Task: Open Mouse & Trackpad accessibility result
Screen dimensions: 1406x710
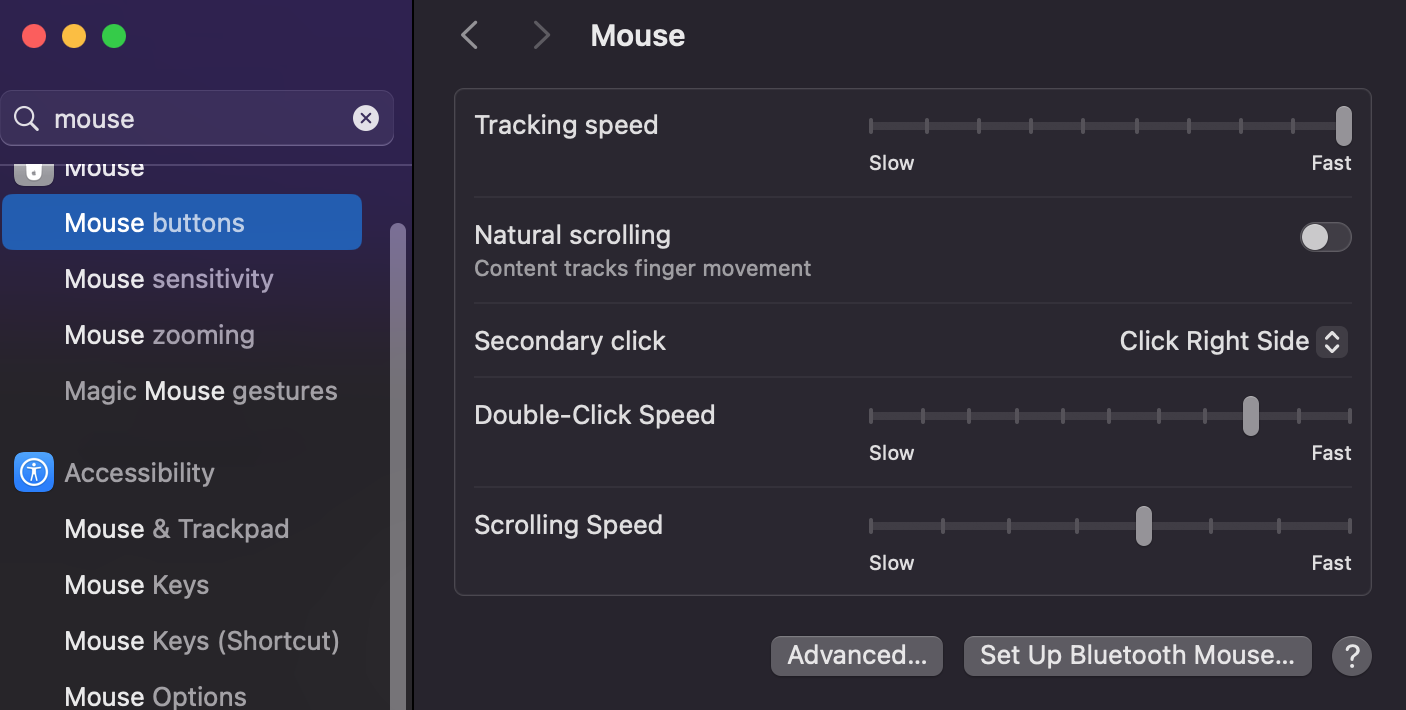Action: coord(177,529)
